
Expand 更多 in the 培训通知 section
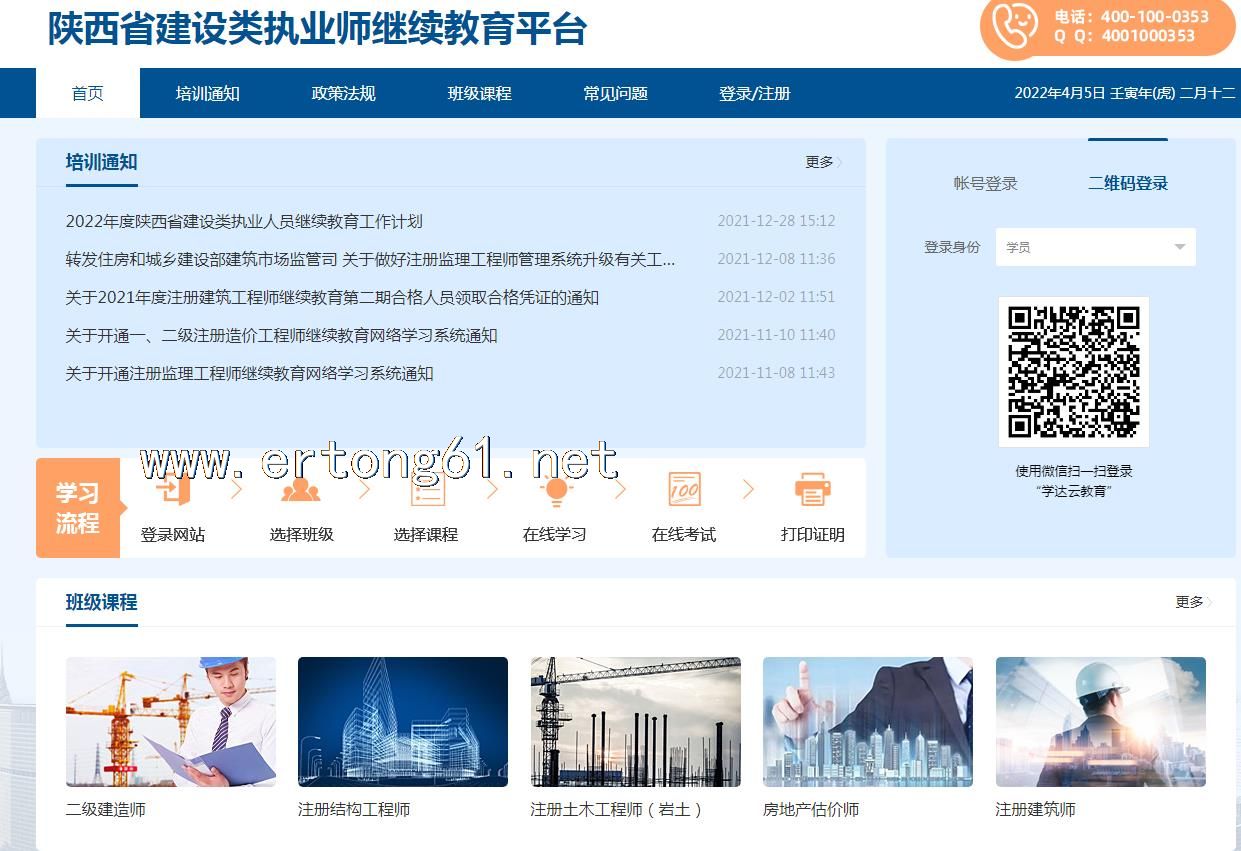[822, 162]
